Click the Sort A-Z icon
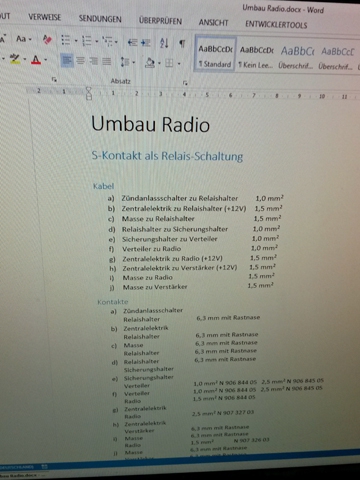Image resolution: width=360 pixels, height=480 pixels. (164, 43)
